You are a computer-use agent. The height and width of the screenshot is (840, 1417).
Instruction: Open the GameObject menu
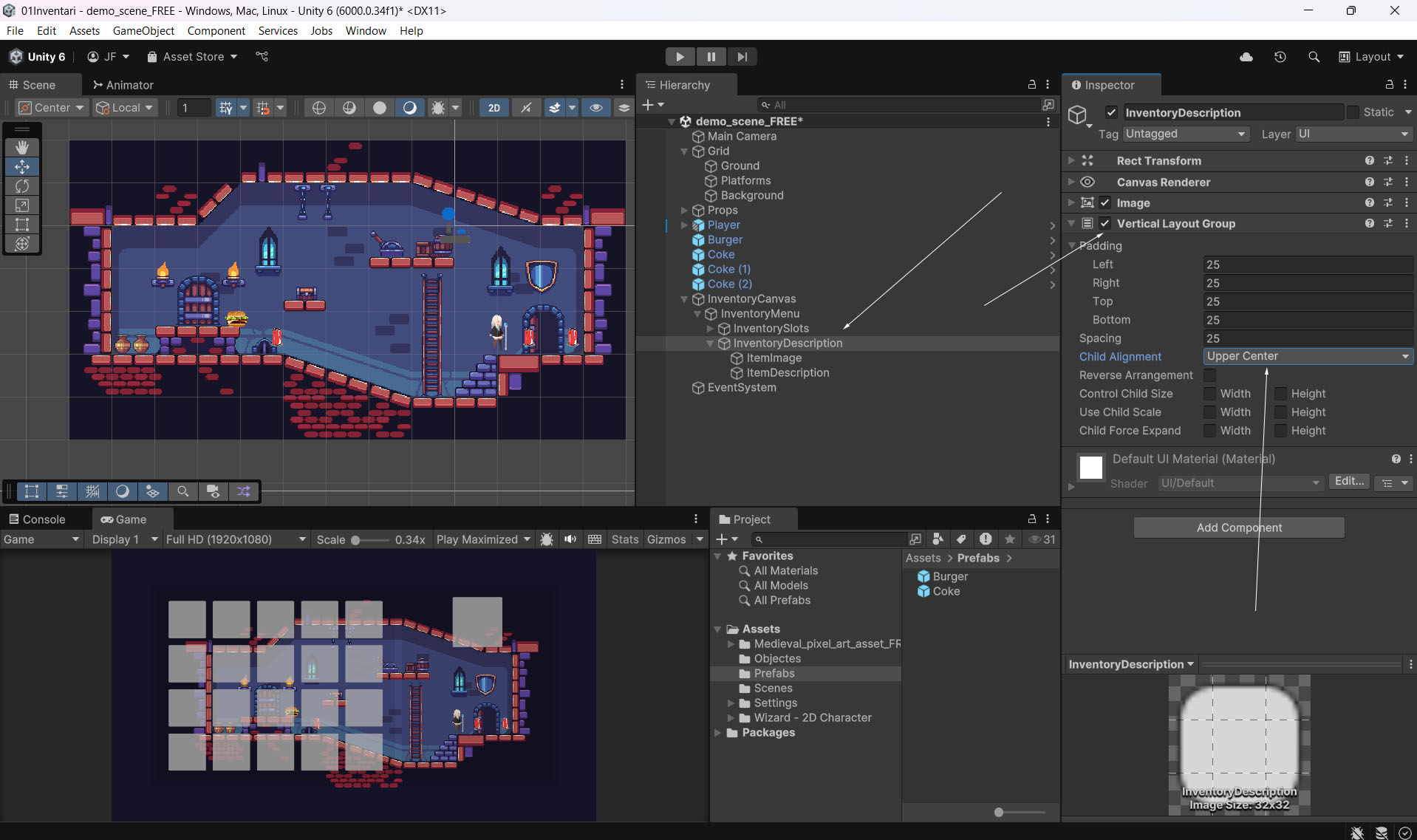(x=143, y=31)
